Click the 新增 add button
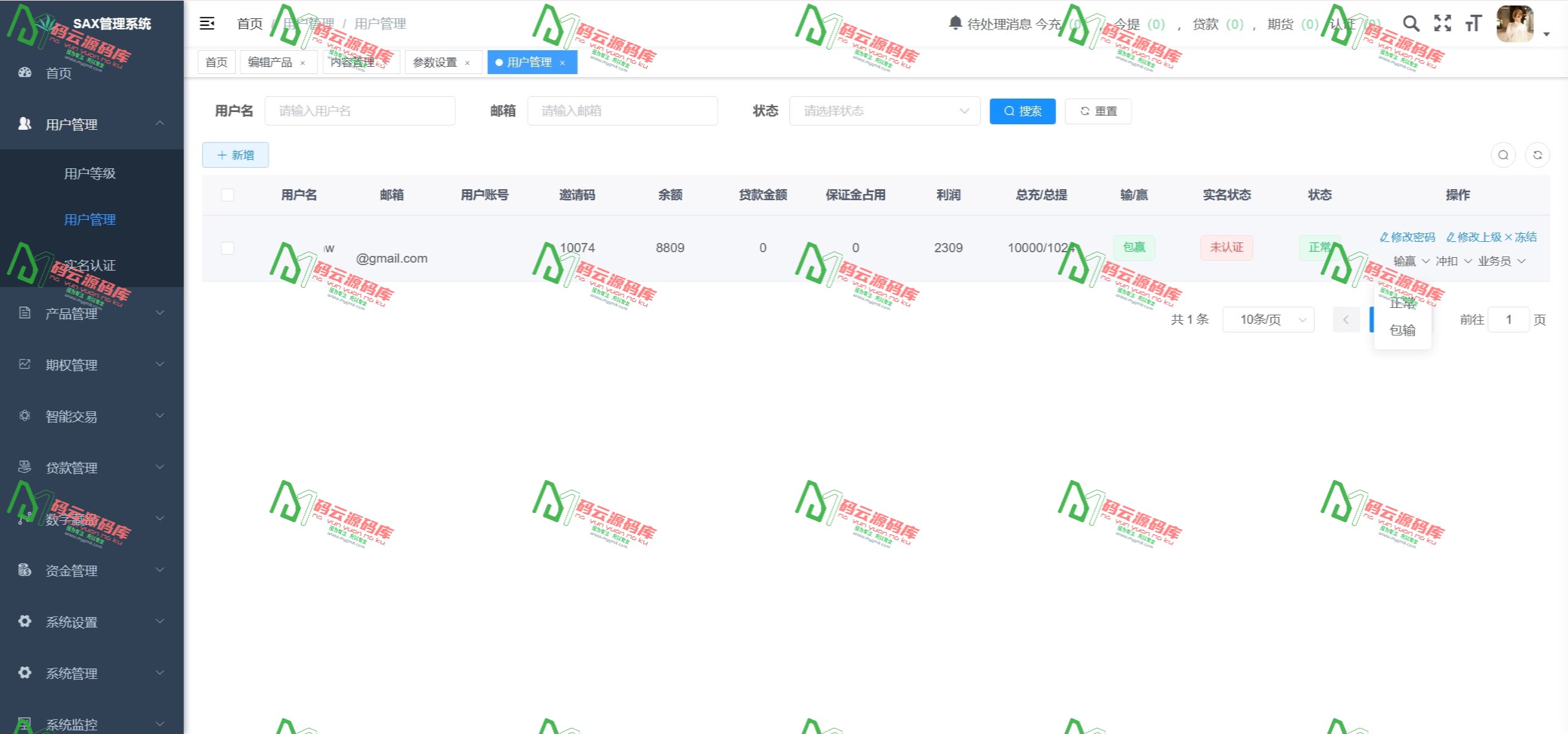Viewport: 1568px width, 734px height. (x=235, y=155)
